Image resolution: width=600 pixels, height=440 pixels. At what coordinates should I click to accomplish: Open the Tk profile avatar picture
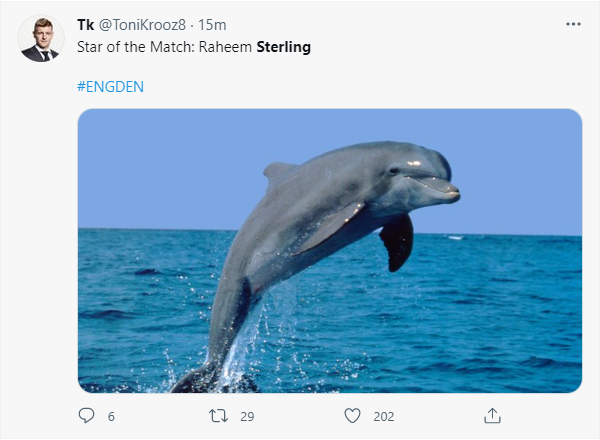[x=41, y=39]
